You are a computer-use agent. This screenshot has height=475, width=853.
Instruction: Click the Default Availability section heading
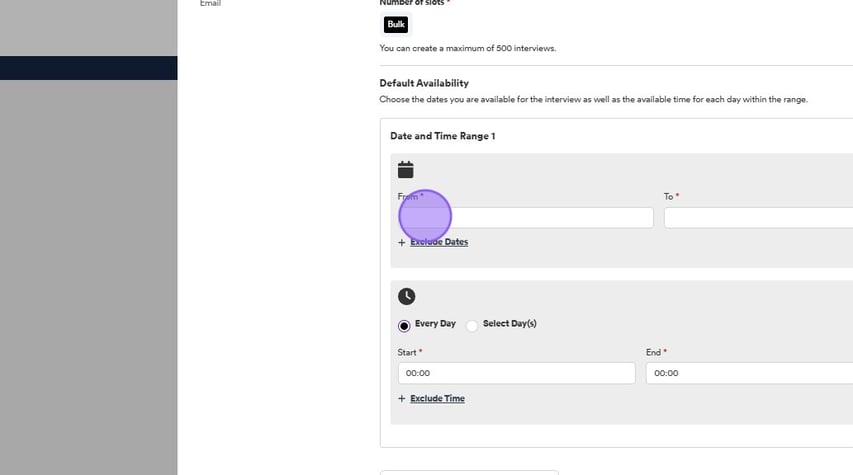(x=424, y=83)
